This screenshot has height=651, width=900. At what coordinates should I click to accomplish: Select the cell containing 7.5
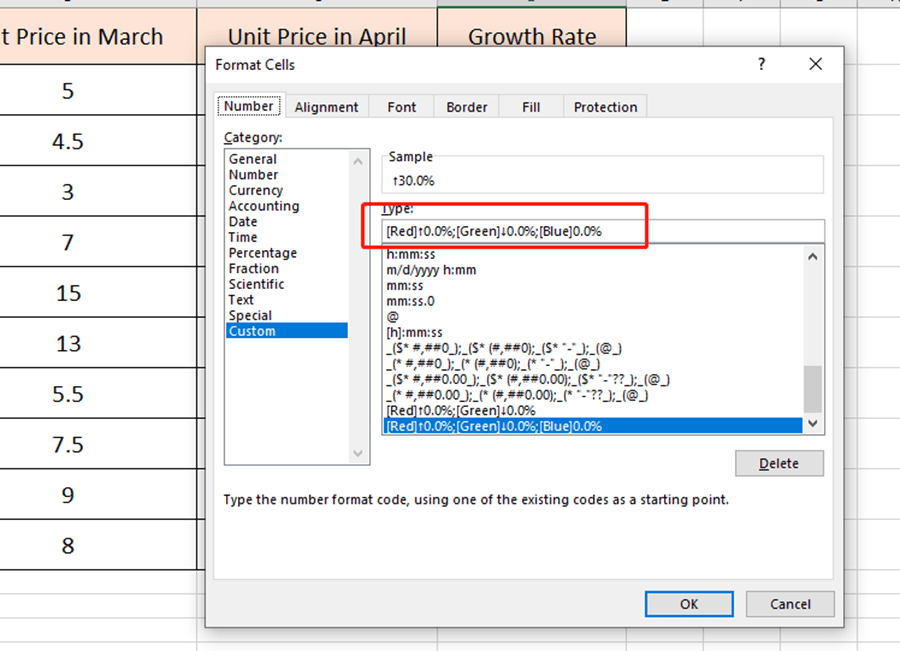pyautogui.click(x=98, y=444)
